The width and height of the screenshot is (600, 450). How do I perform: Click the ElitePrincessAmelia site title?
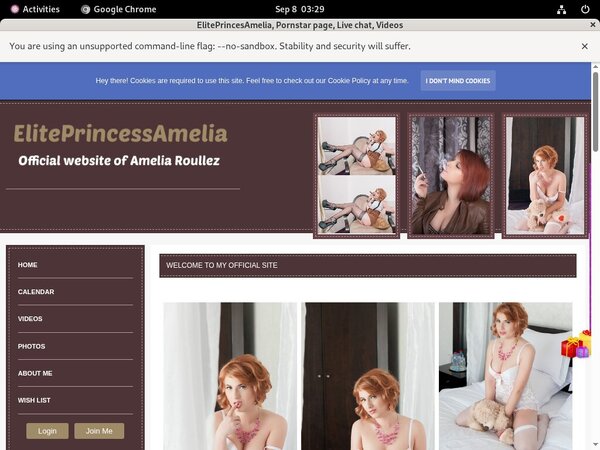(x=120, y=133)
